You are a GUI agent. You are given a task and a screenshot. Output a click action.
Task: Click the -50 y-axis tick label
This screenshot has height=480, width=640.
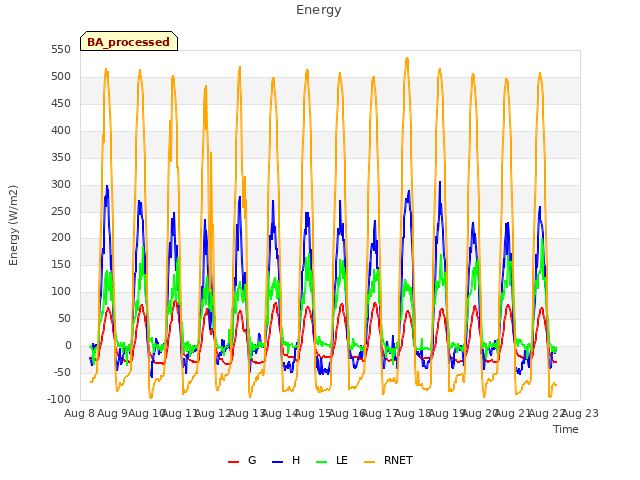click(61, 372)
